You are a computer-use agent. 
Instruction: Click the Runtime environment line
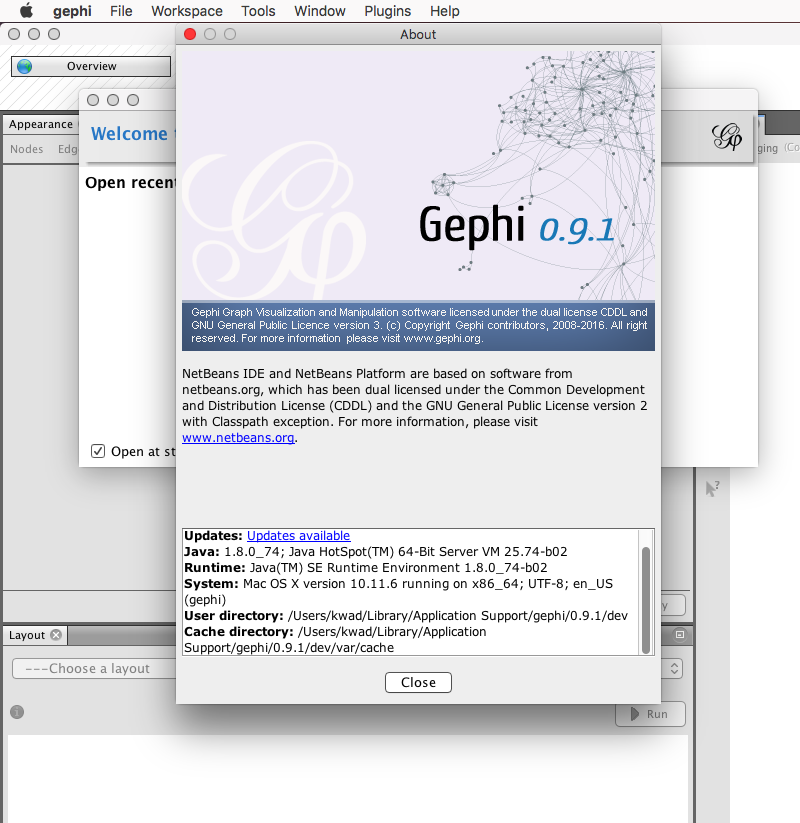365,568
